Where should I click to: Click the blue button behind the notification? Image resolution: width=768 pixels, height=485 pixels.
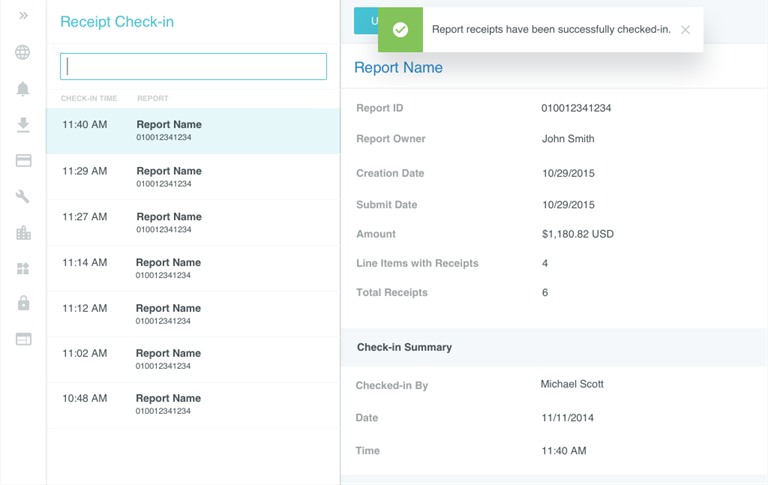tap(365, 21)
